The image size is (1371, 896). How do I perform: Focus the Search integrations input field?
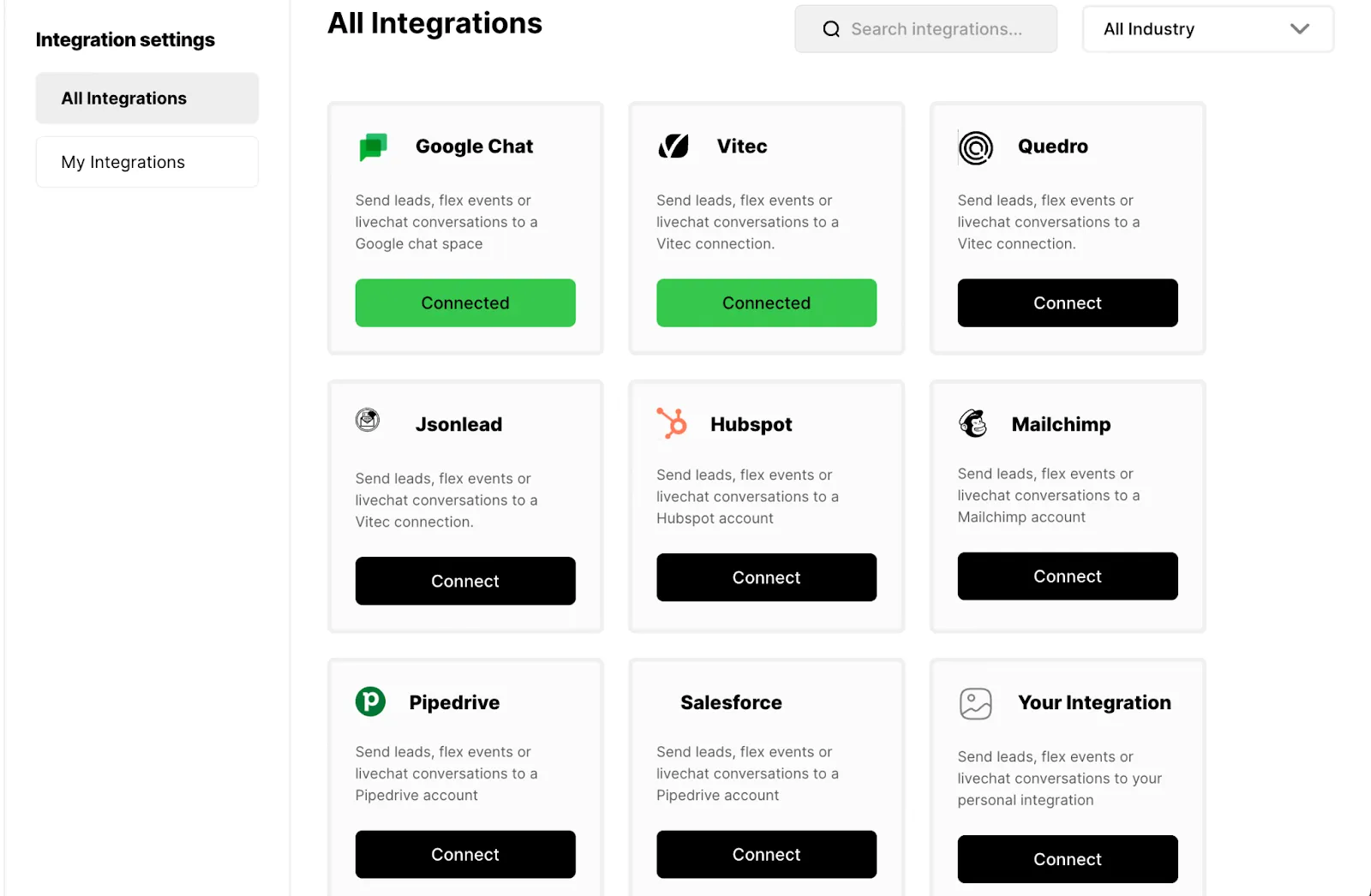point(925,29)
